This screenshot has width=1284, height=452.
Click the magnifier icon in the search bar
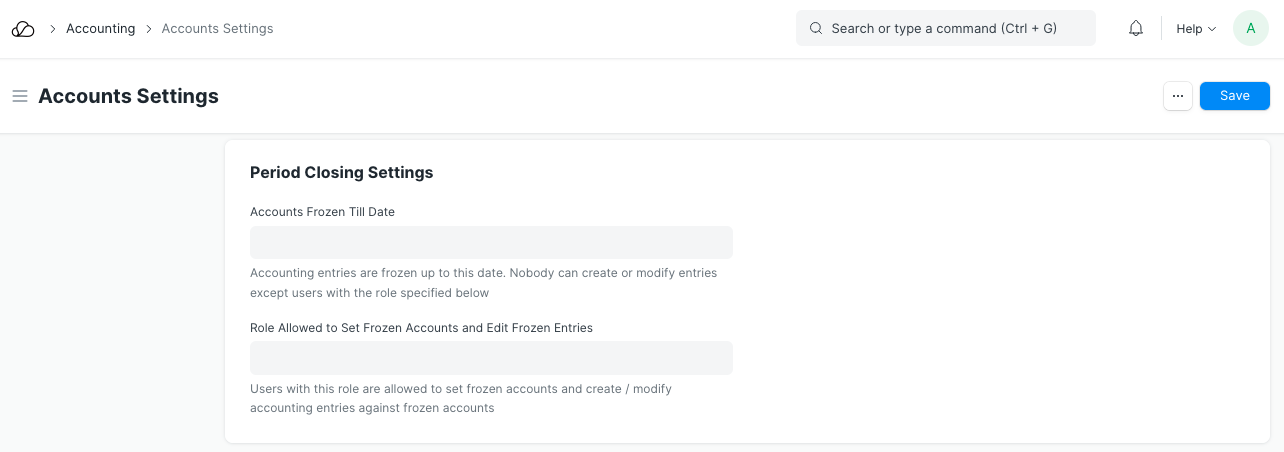(x=816, y=29)
